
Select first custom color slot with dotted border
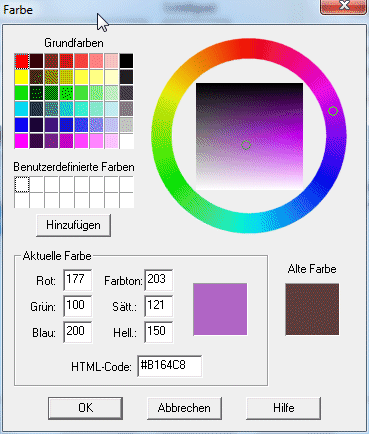pyautogui.click(x=22, y=184)
